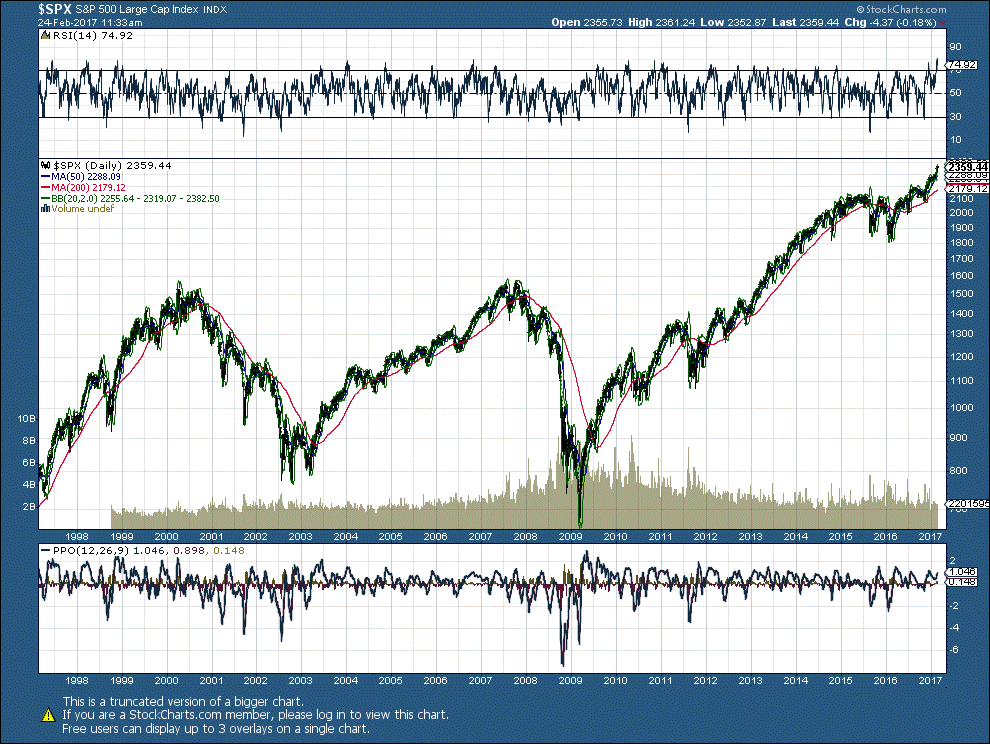Click the 6B volume axis label

pyautogui.click(x=29, y=463)
